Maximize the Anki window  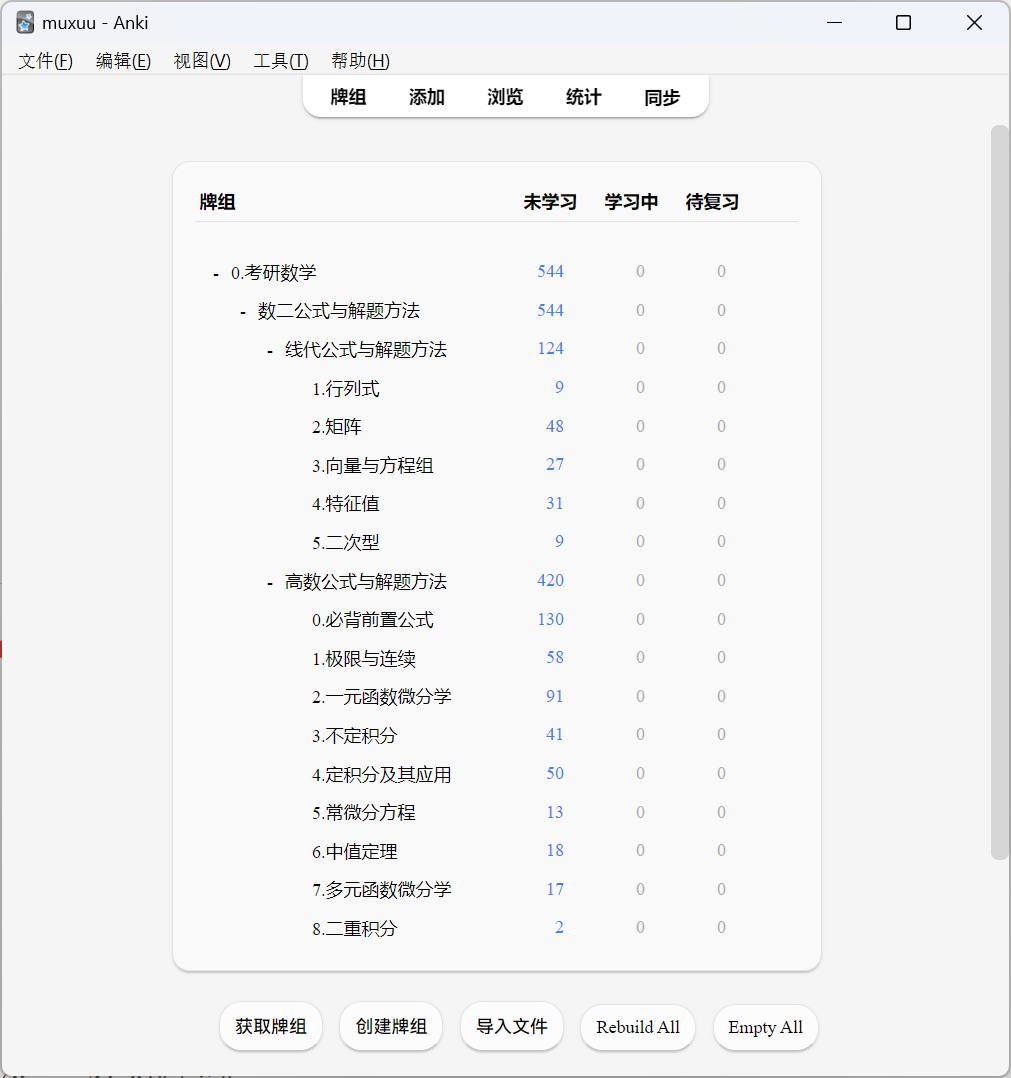[904, 23]
